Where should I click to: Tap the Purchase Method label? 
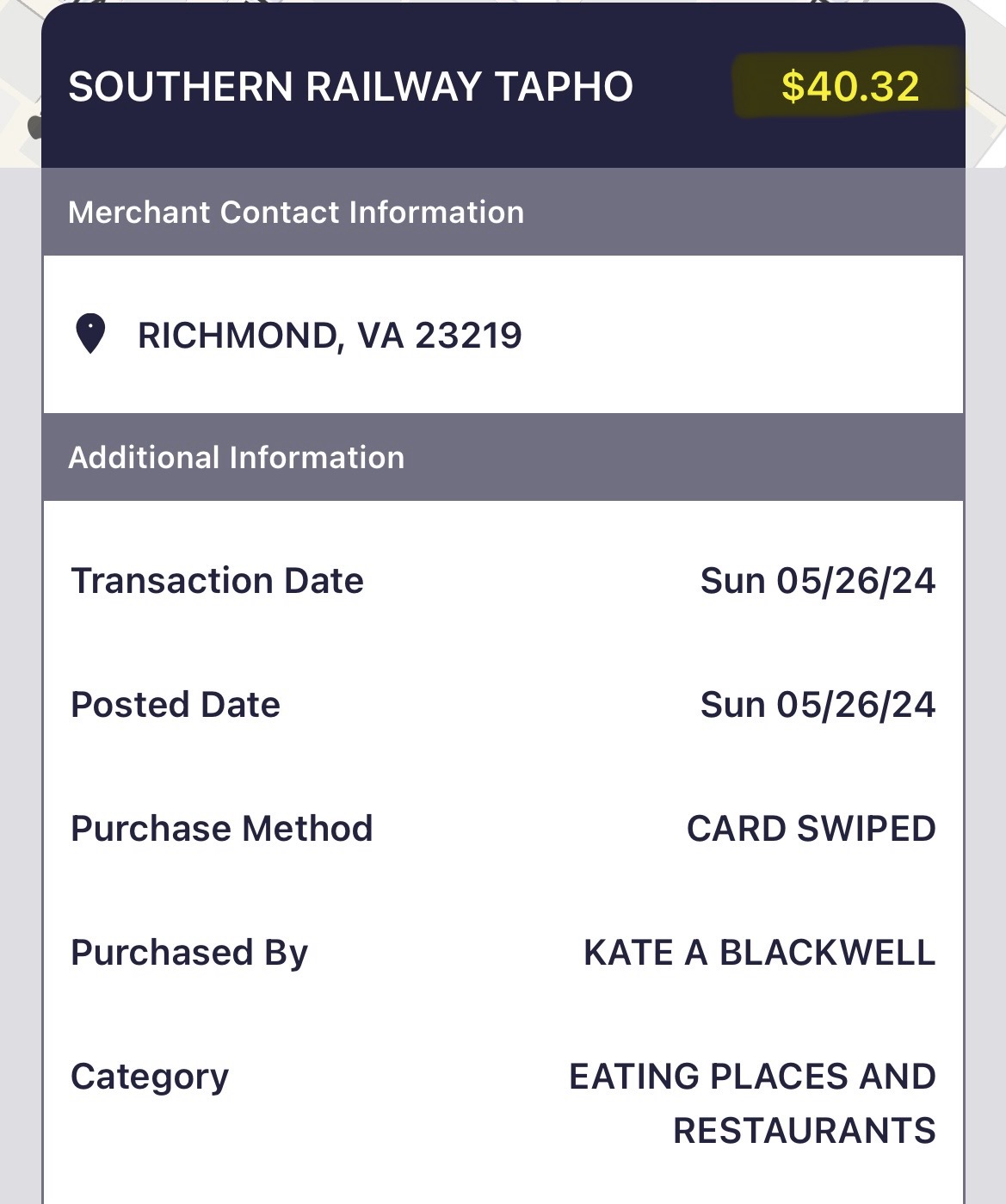tap(221, 829)
